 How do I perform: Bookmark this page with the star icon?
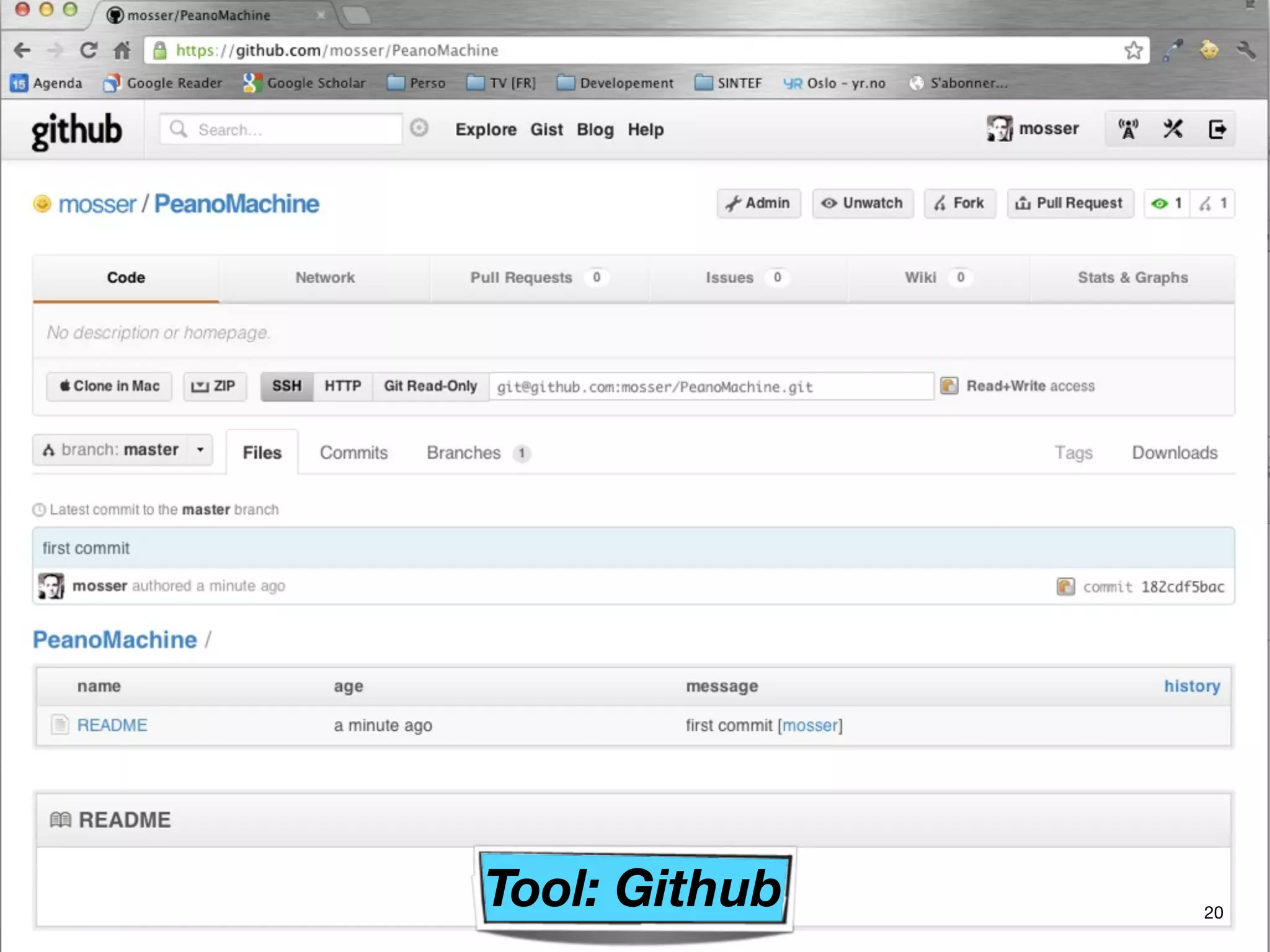point(1133,50)
